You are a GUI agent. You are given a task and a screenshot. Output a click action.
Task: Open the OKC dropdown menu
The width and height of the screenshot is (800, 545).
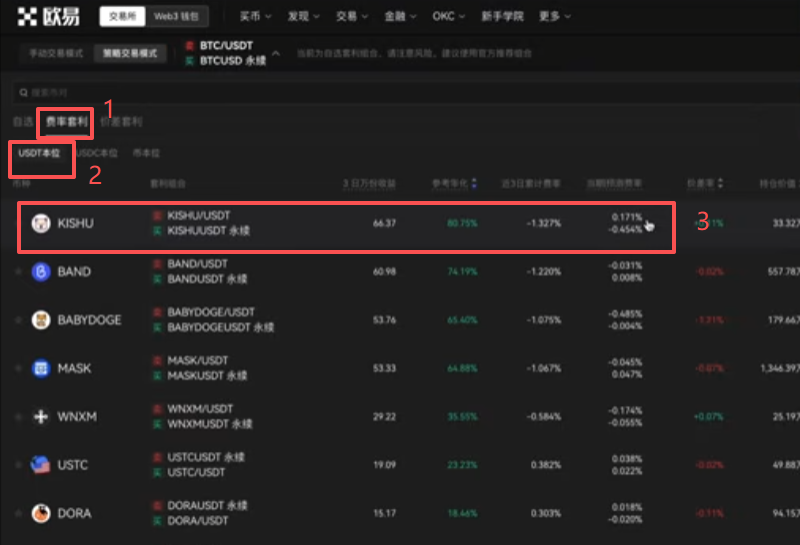coord(449,16)
